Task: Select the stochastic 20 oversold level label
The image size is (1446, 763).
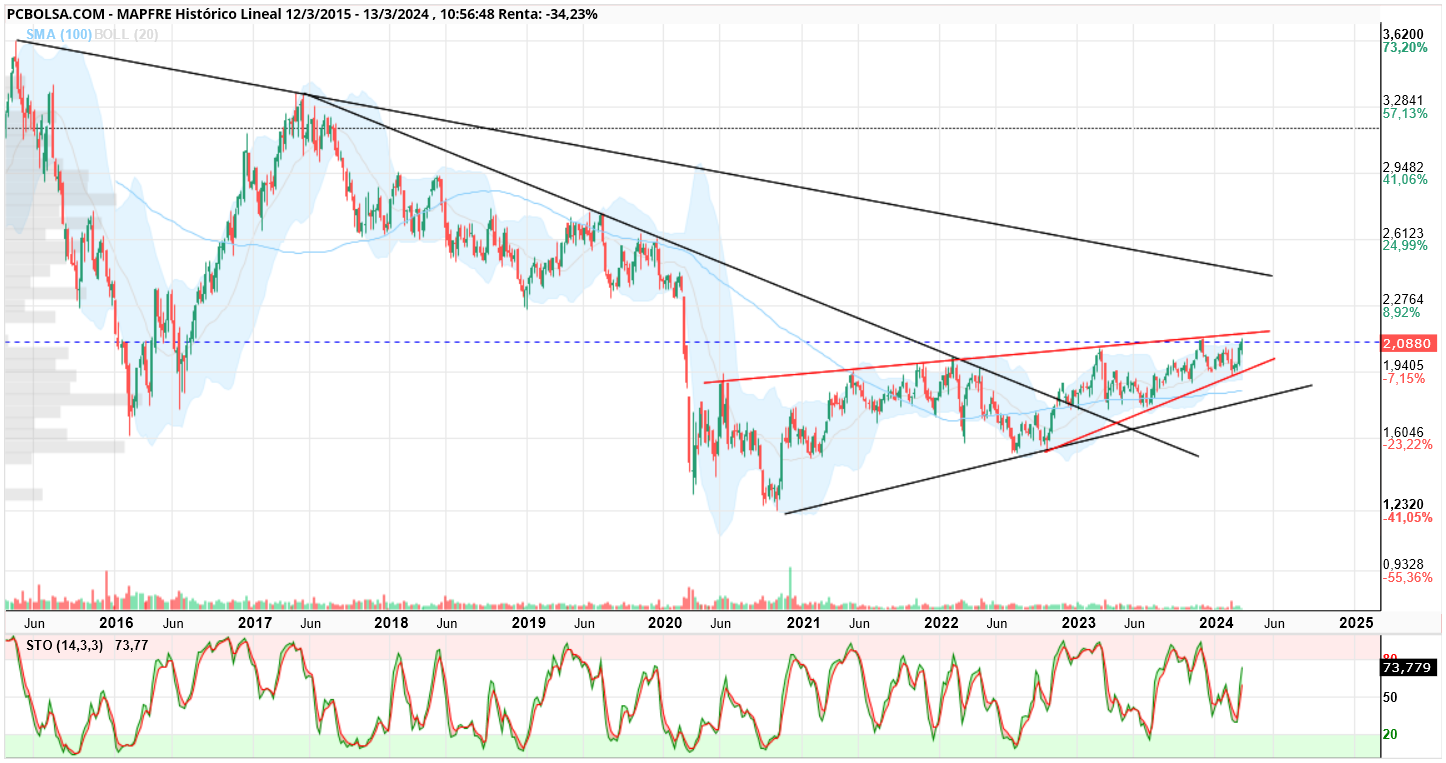Action: pyautogui.click(x=1390, y=734)
